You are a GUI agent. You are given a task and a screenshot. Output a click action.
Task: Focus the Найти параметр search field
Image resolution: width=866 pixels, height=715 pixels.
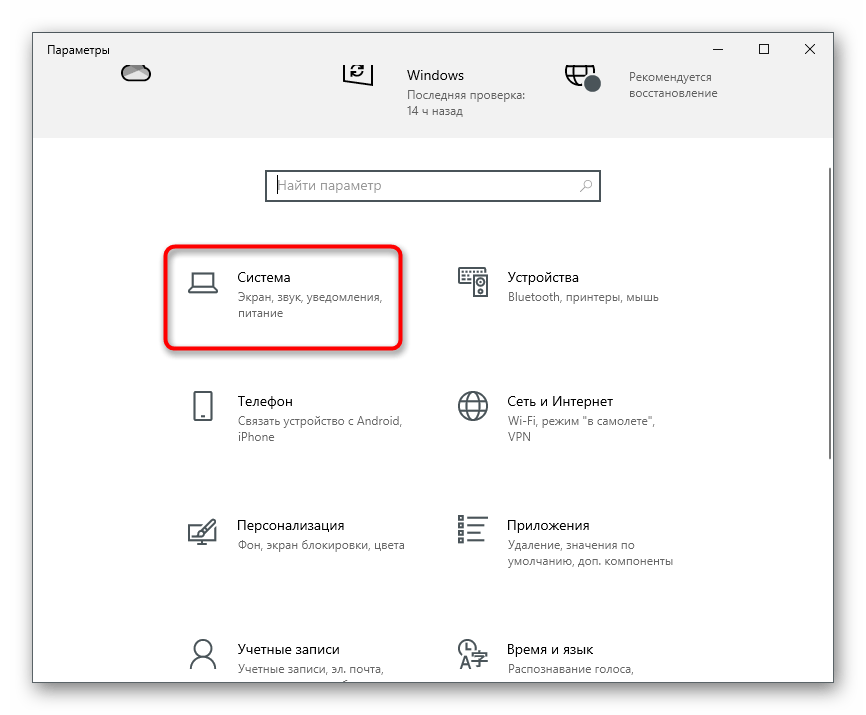[x=420, y=186]
